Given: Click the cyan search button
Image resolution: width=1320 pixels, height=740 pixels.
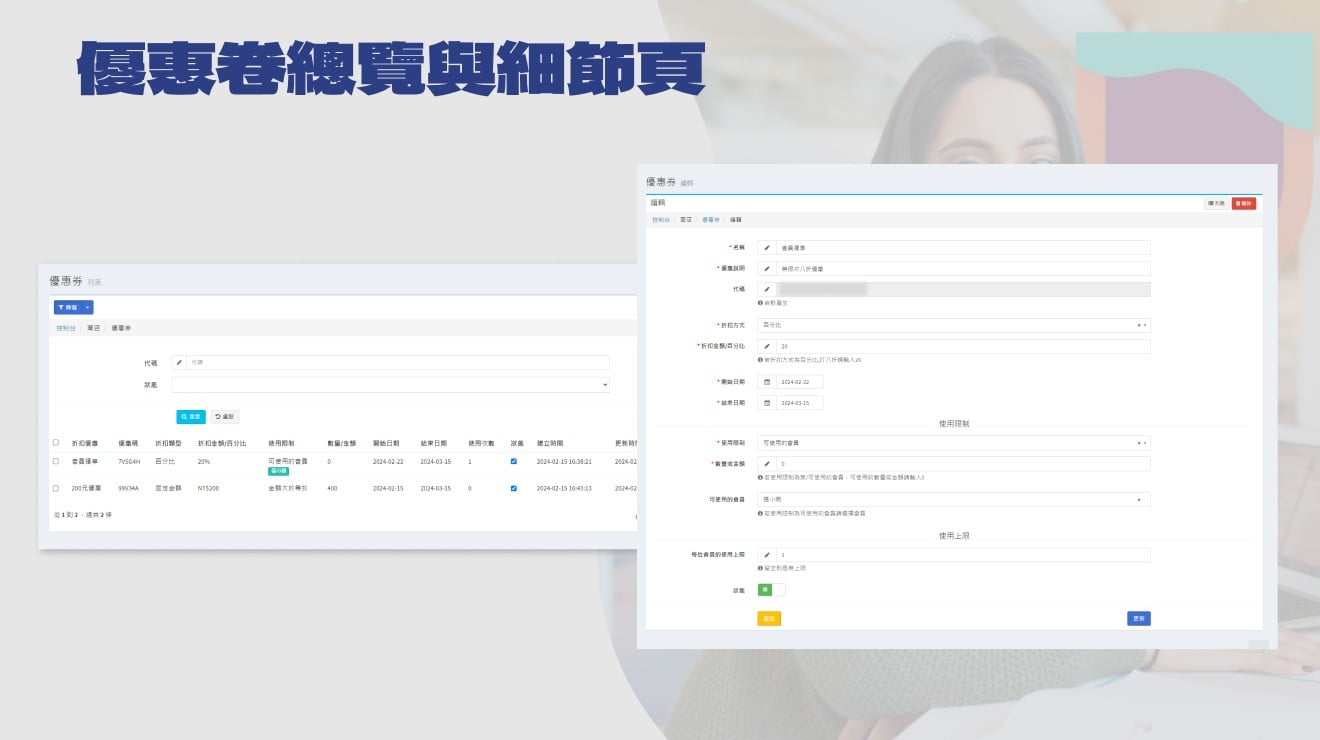Looking at the screenshot, I should tap(191, 417).
